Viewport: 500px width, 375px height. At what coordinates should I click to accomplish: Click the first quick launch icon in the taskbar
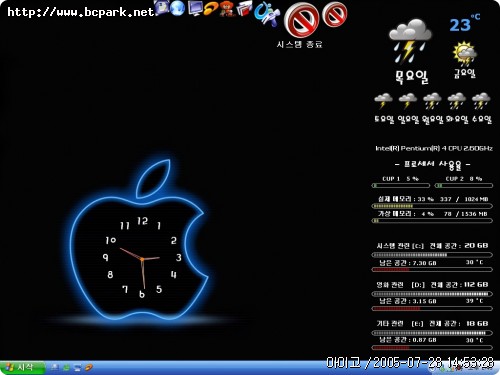55,368
